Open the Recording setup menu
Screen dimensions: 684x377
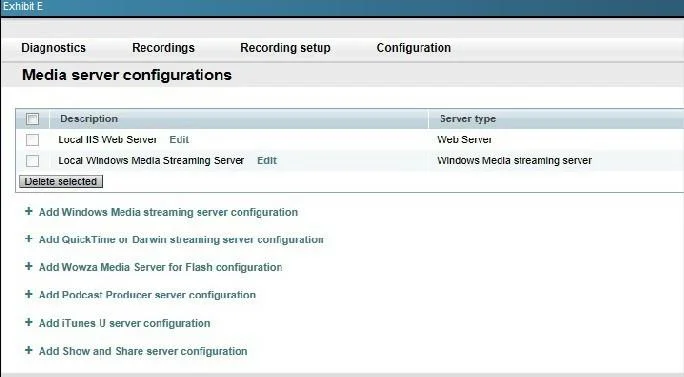click(x=285, y=48)
